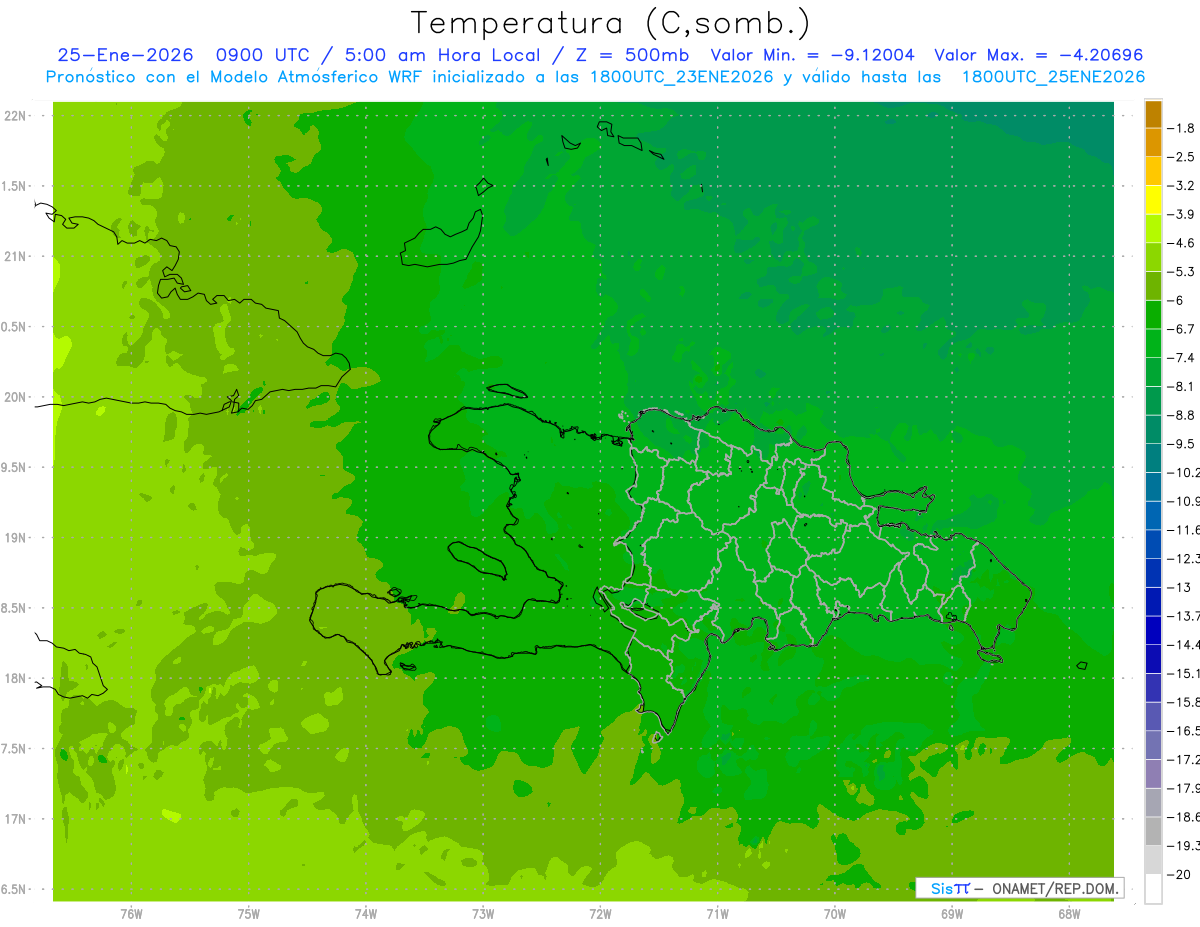Click the '-10.2' colorbar label
The width and height of the screenshot is (1200, 927).
(1183, 473)
